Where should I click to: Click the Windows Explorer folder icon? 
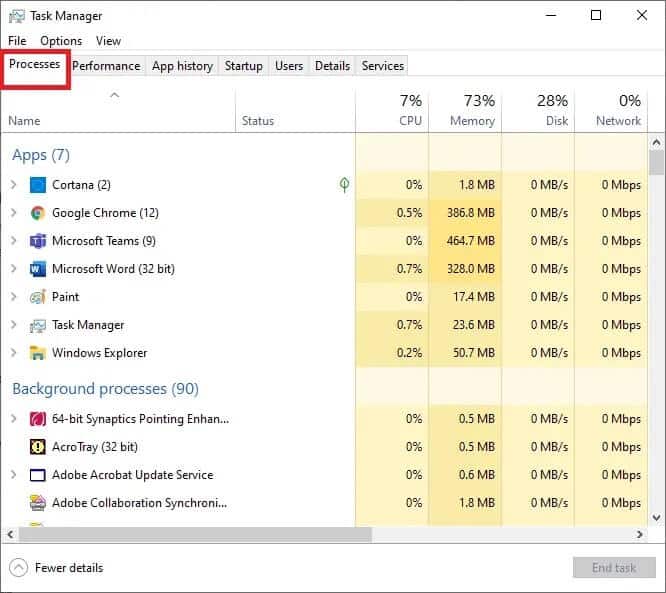click(38, 353)
